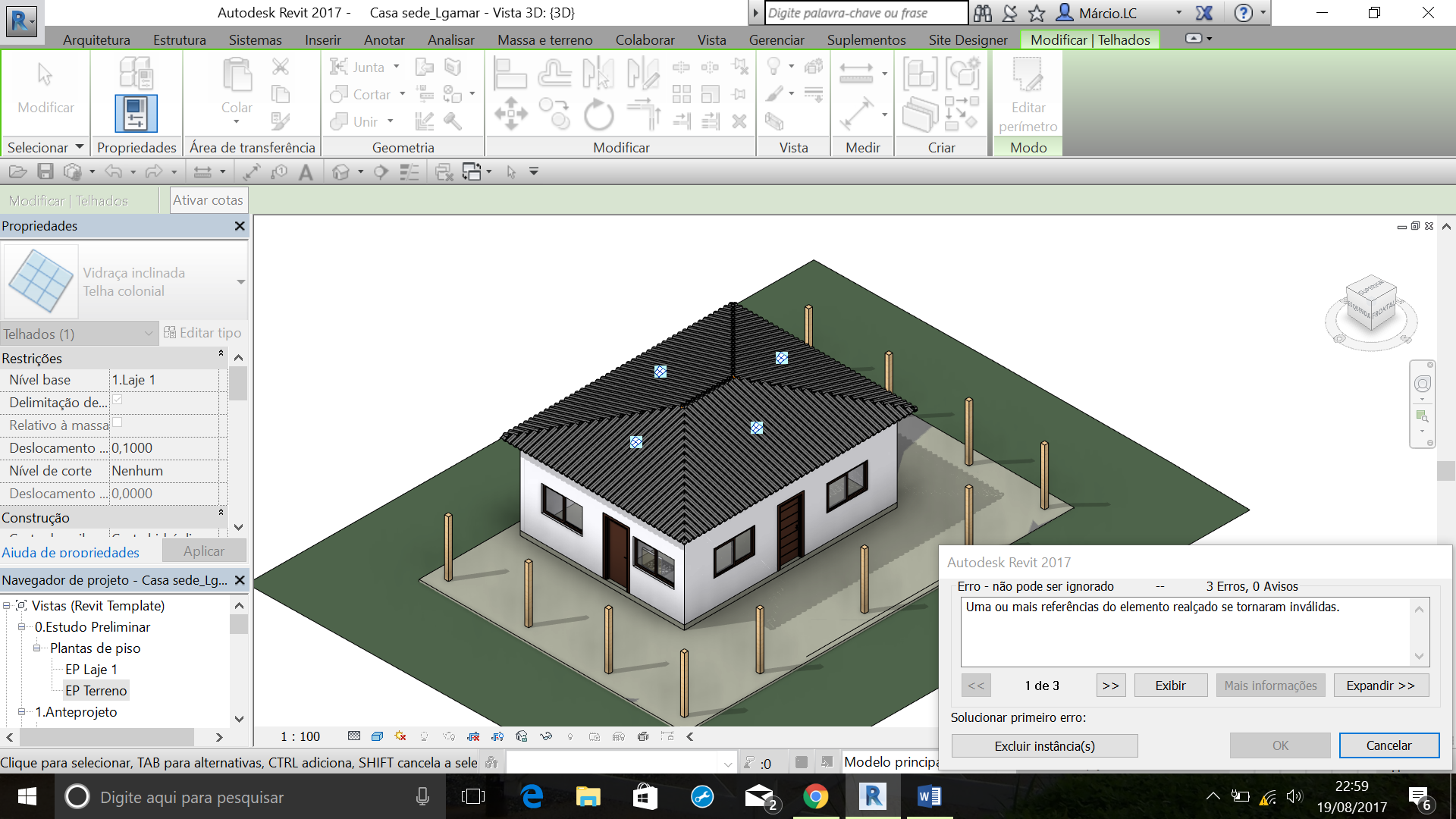Viewport: 1456px width, 819px height.
Task: Open the Ajuda de propriedades link
Action: pyautogui.click(x=71, y=553)
